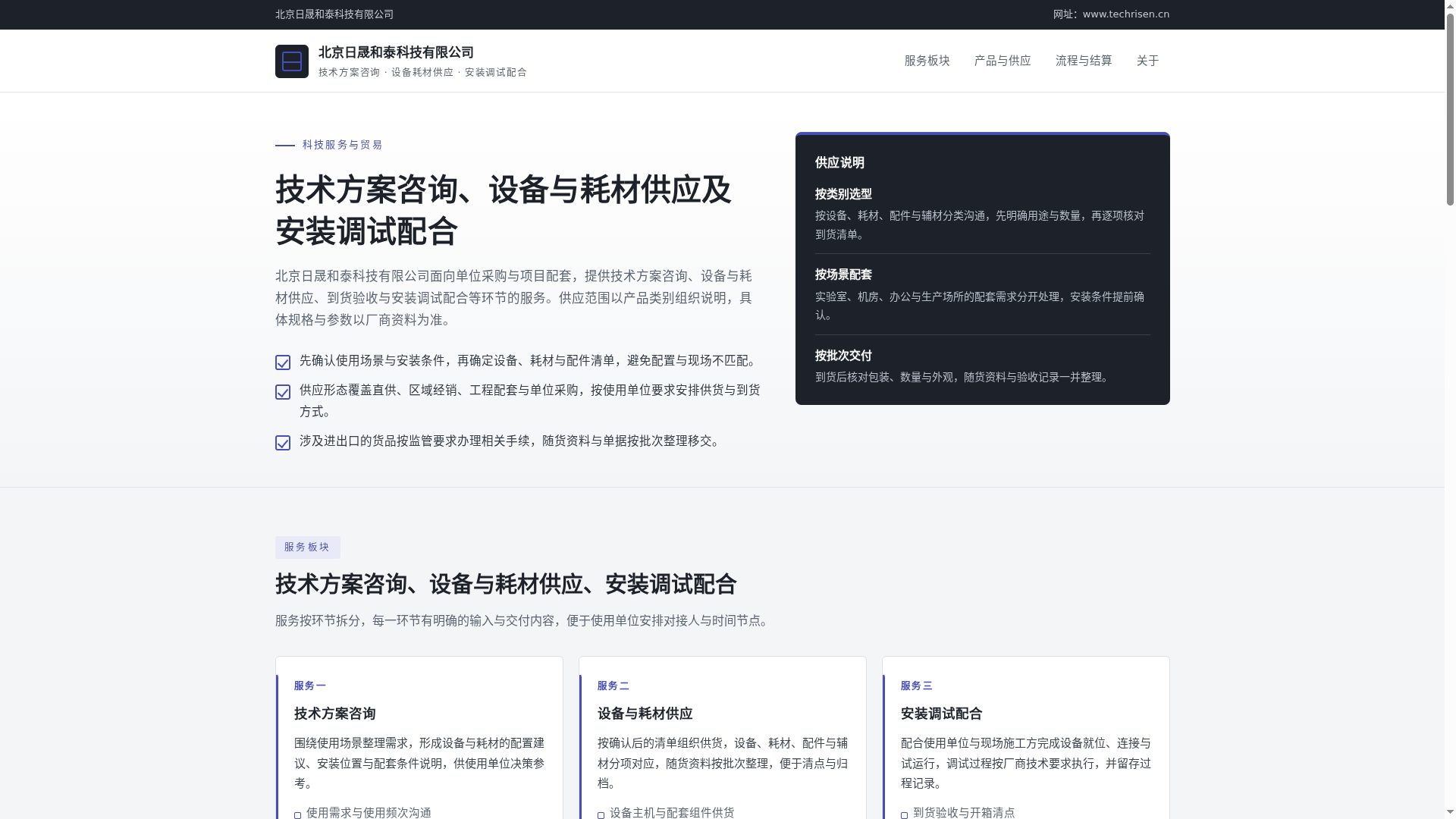1456x819 pixels.
Task: Click checkmark icon beside 涉及进出口的货品
Action: click(283, 443)
